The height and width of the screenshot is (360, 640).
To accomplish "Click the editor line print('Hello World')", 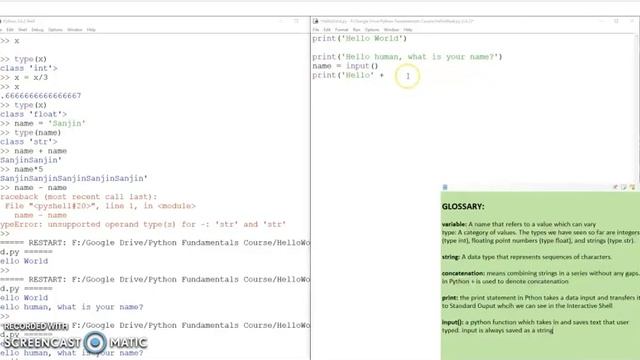I will pyautogui.click(x=360, y=38).
